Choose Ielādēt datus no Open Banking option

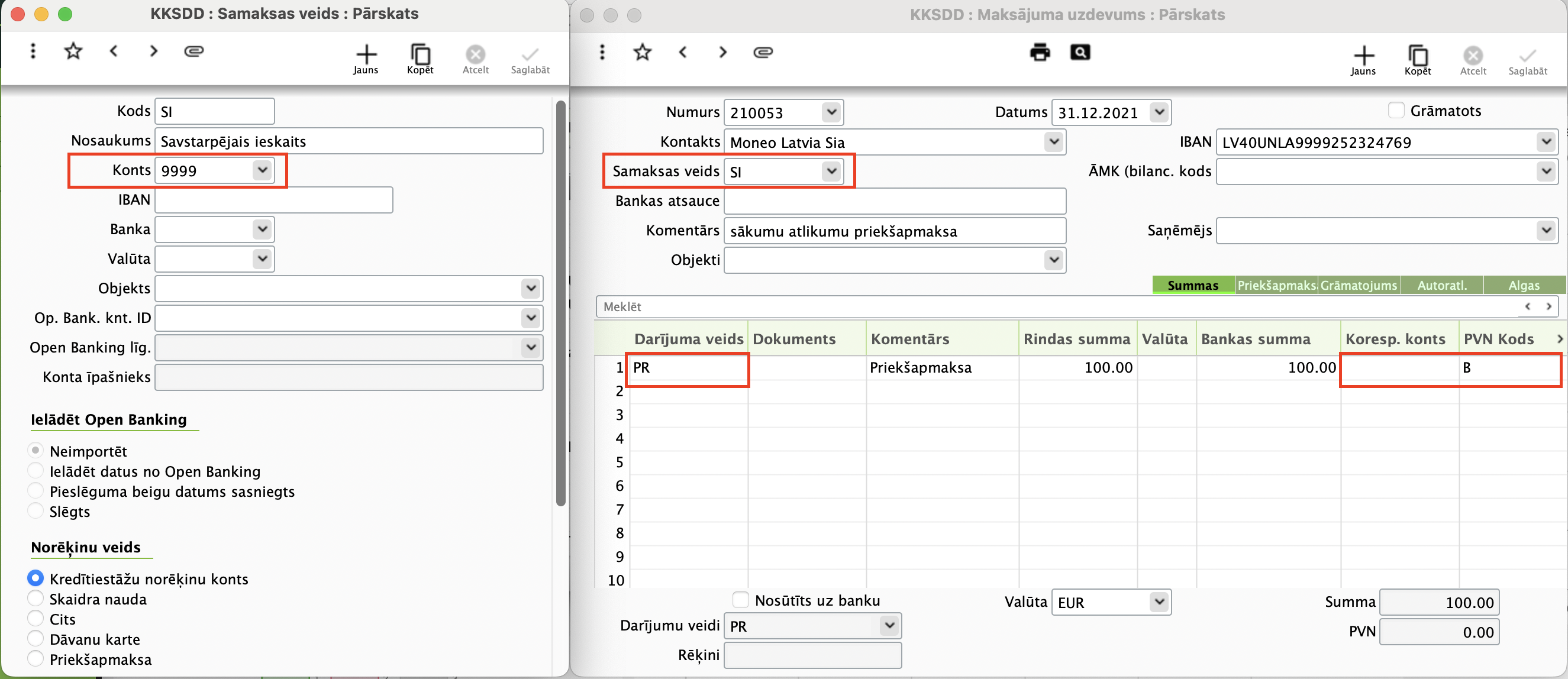36,471
